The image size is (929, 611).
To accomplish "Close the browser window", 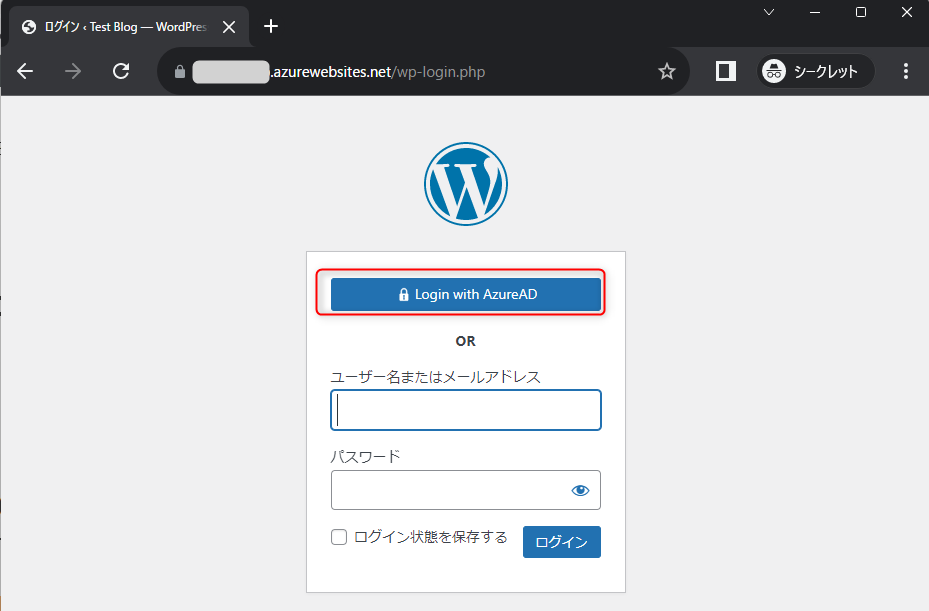I will pyautogui.click(x=906, y=12).
